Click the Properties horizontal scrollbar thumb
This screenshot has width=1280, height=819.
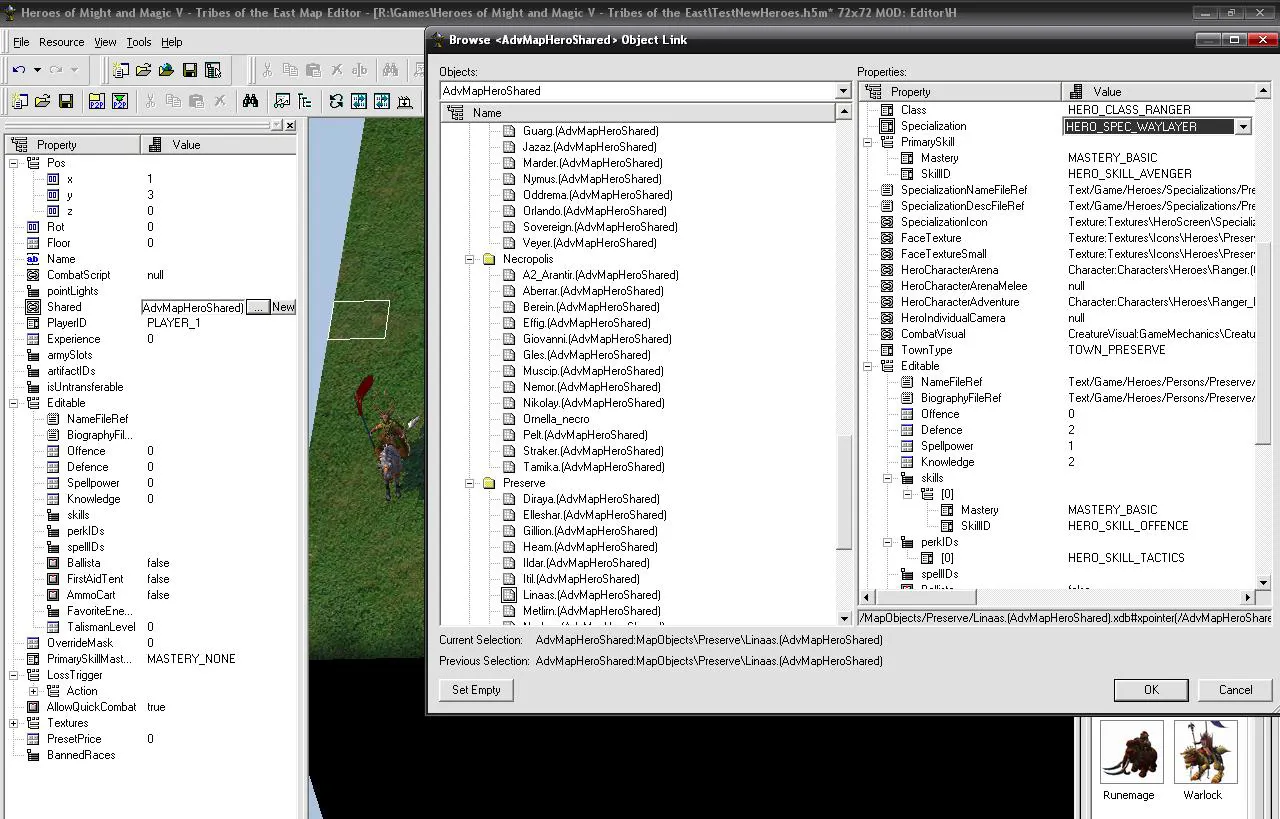924,597
